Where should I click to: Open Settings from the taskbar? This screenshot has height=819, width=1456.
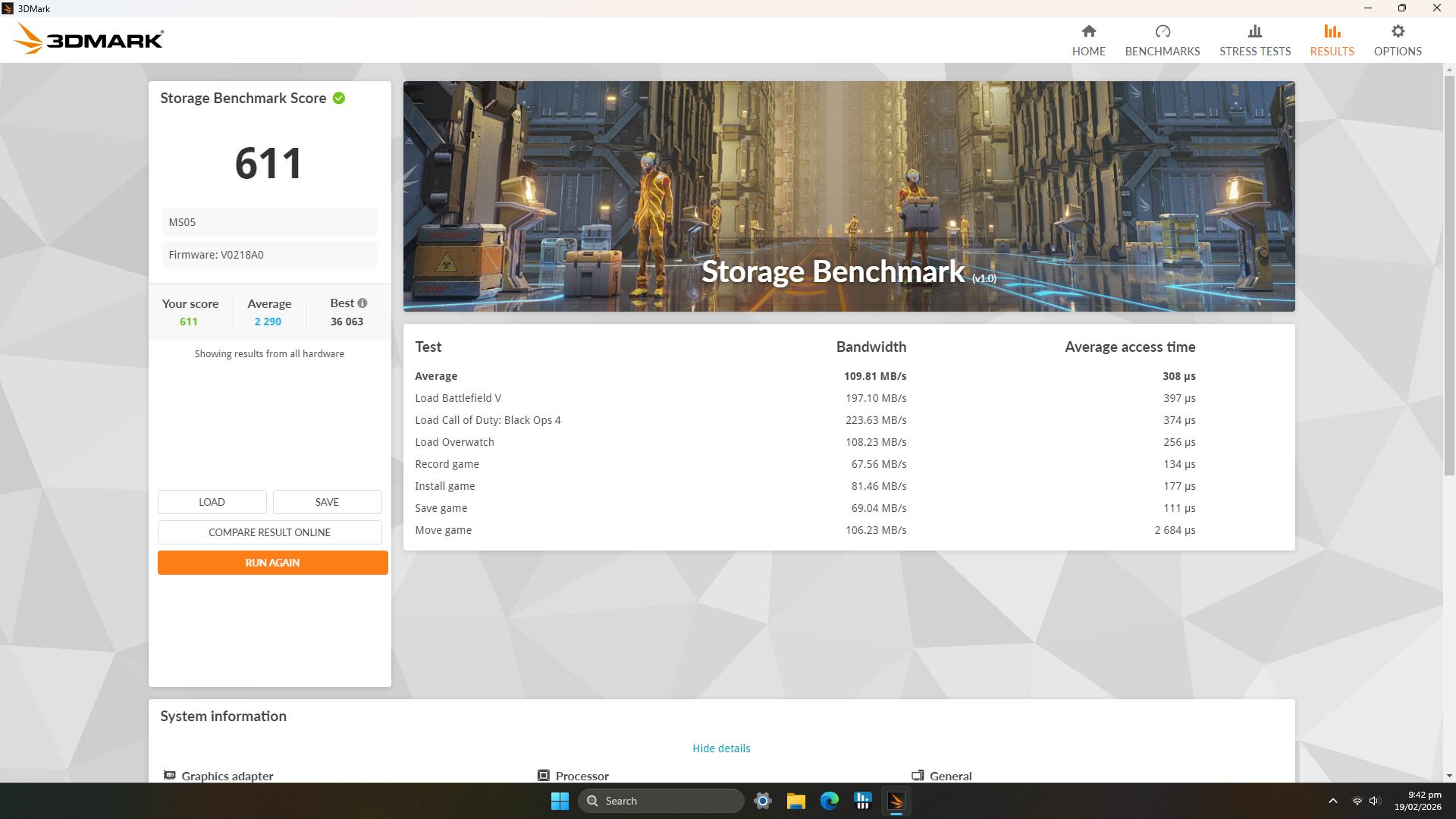[x=763, y=801]
